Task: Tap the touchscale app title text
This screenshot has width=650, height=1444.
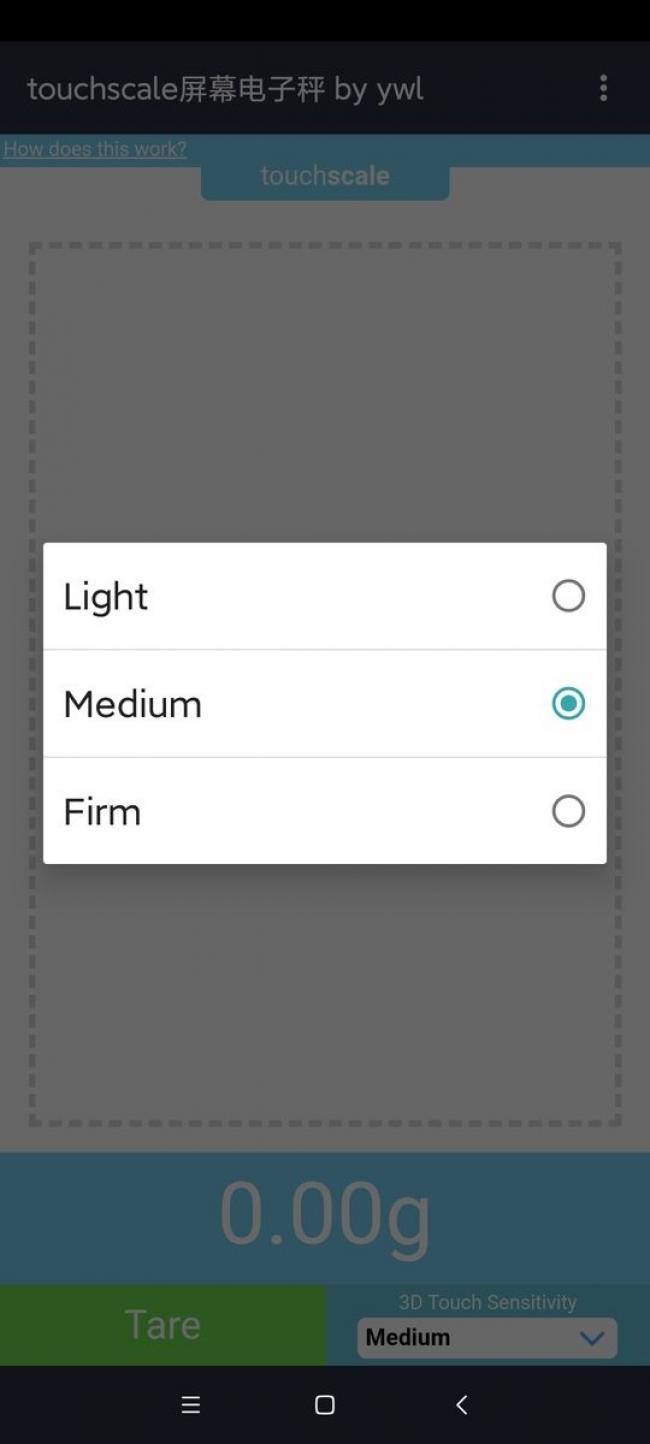Action: tap(225, 89)
